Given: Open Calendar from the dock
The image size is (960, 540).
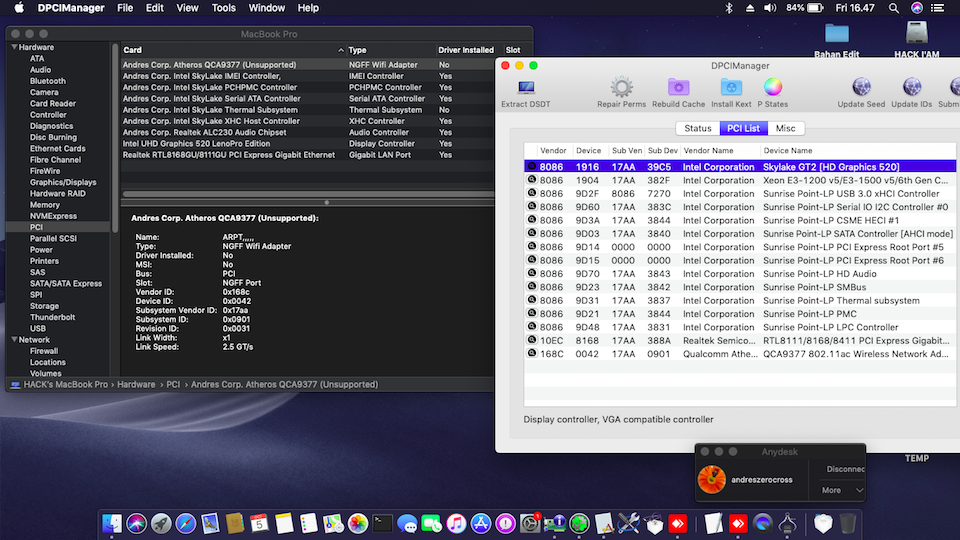Looking at the screenshot, I should (259, 523).
